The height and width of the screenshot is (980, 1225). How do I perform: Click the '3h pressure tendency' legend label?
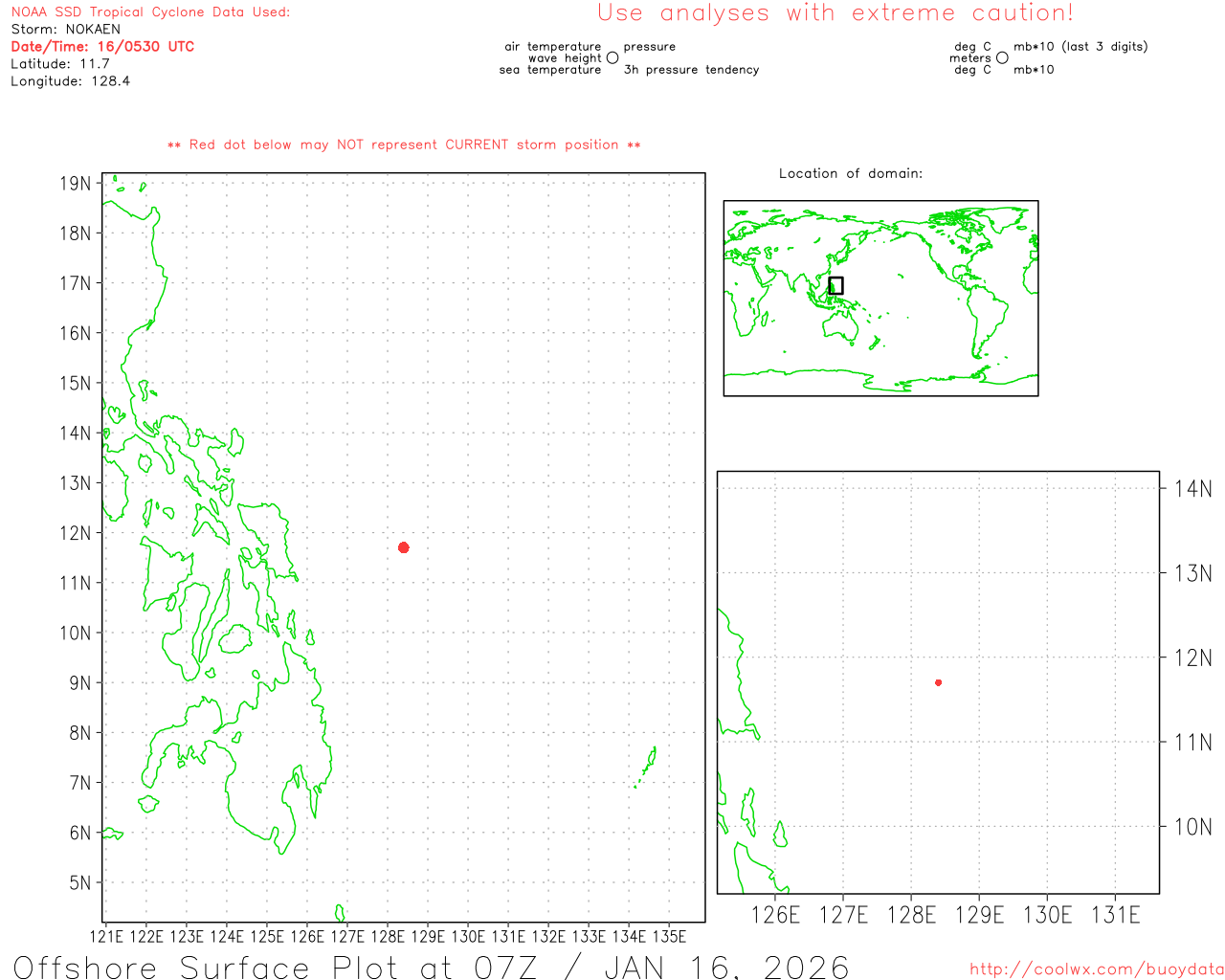tap(691, 70)
